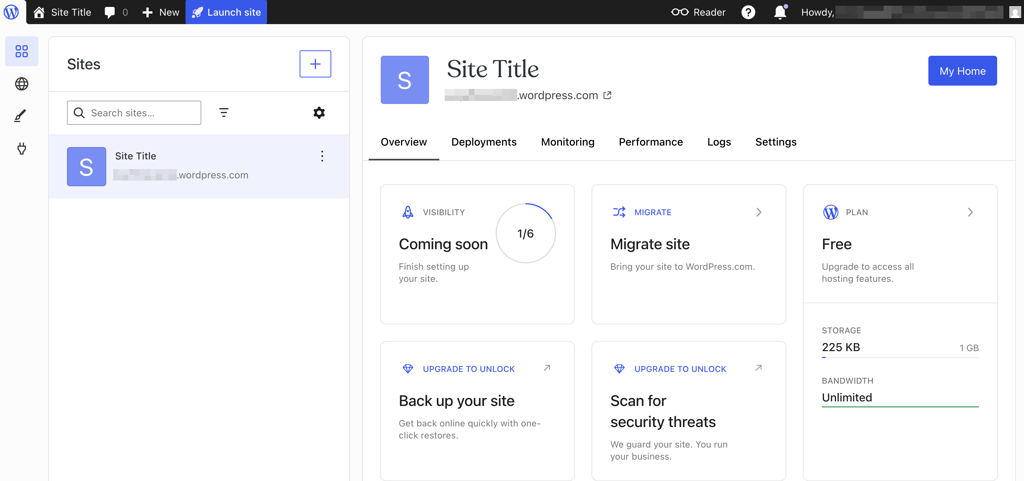Select the Site Title row in sites list
The image size is (1024, 481).
tap(199, 166)
